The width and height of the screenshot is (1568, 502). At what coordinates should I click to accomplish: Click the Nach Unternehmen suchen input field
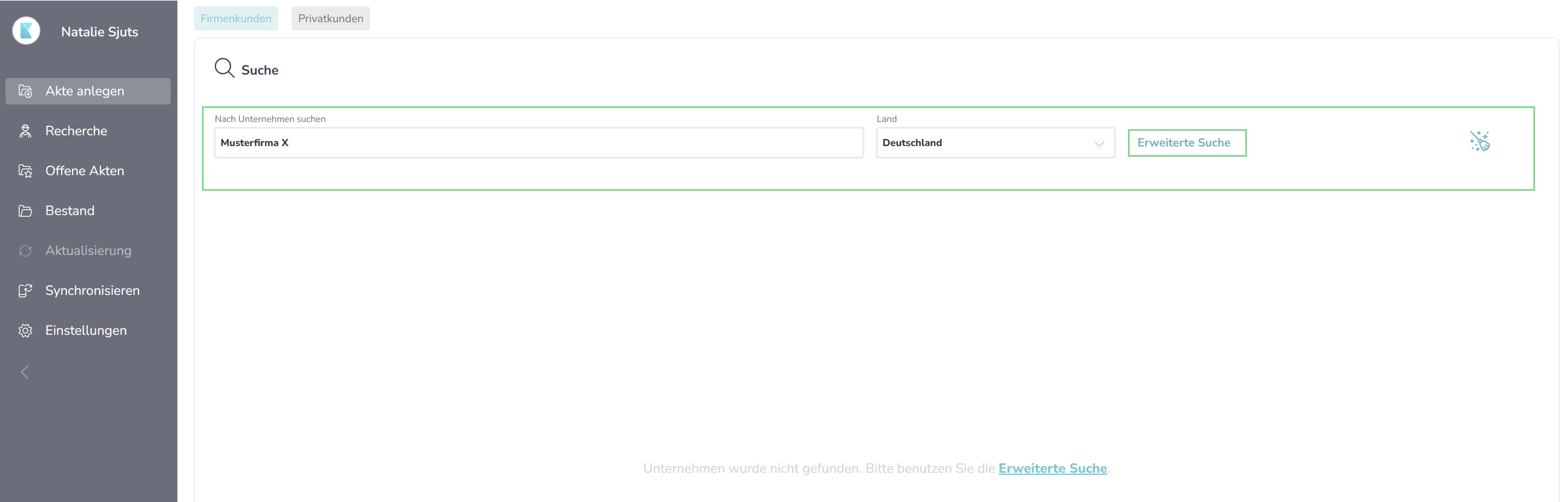click(539, 143)
